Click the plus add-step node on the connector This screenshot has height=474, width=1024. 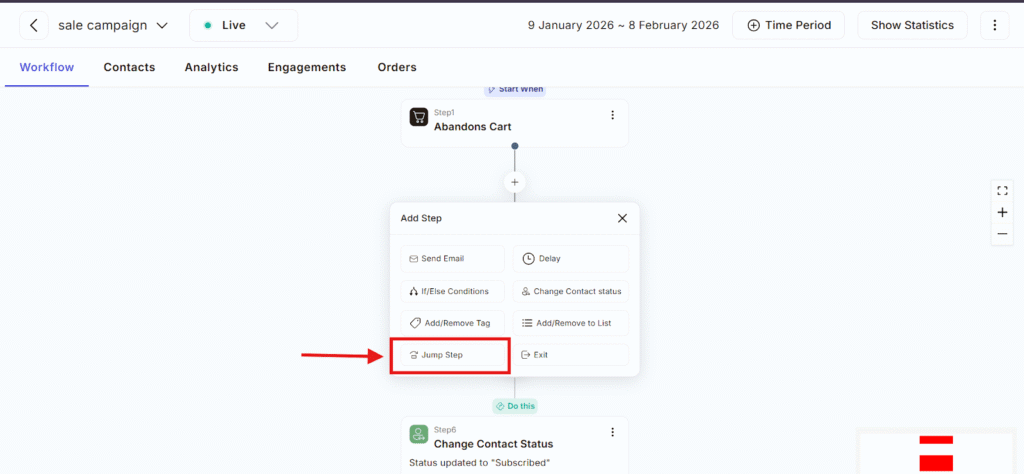515,182
